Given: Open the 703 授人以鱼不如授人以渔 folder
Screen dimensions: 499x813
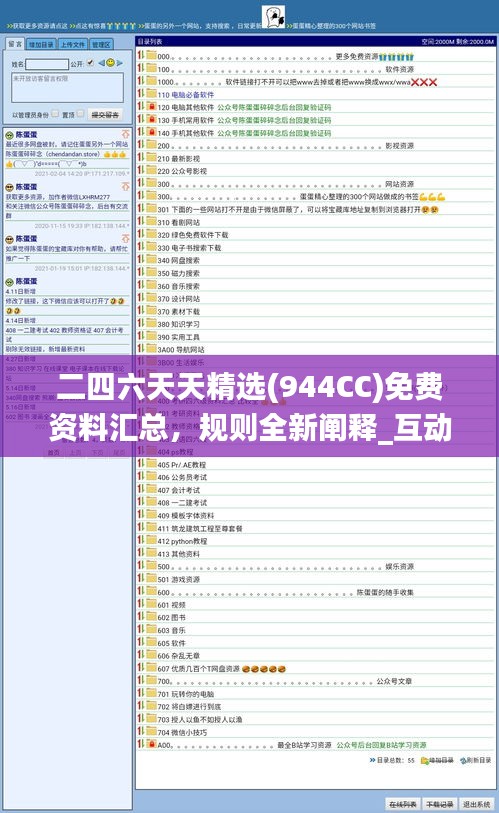Looking at the screenshot, I should coord(200,719).
